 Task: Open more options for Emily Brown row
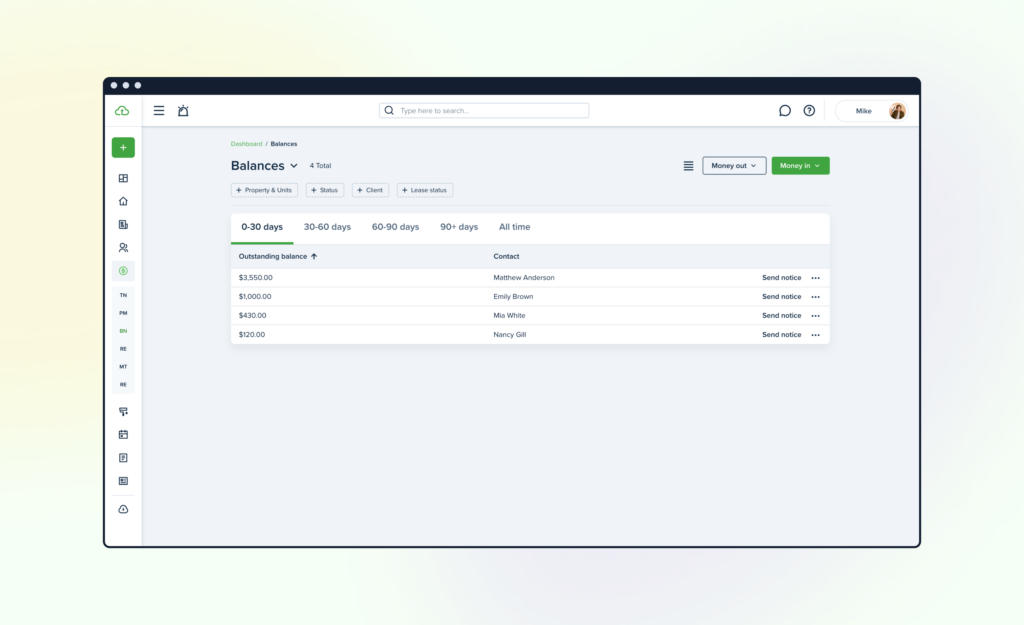816,297
